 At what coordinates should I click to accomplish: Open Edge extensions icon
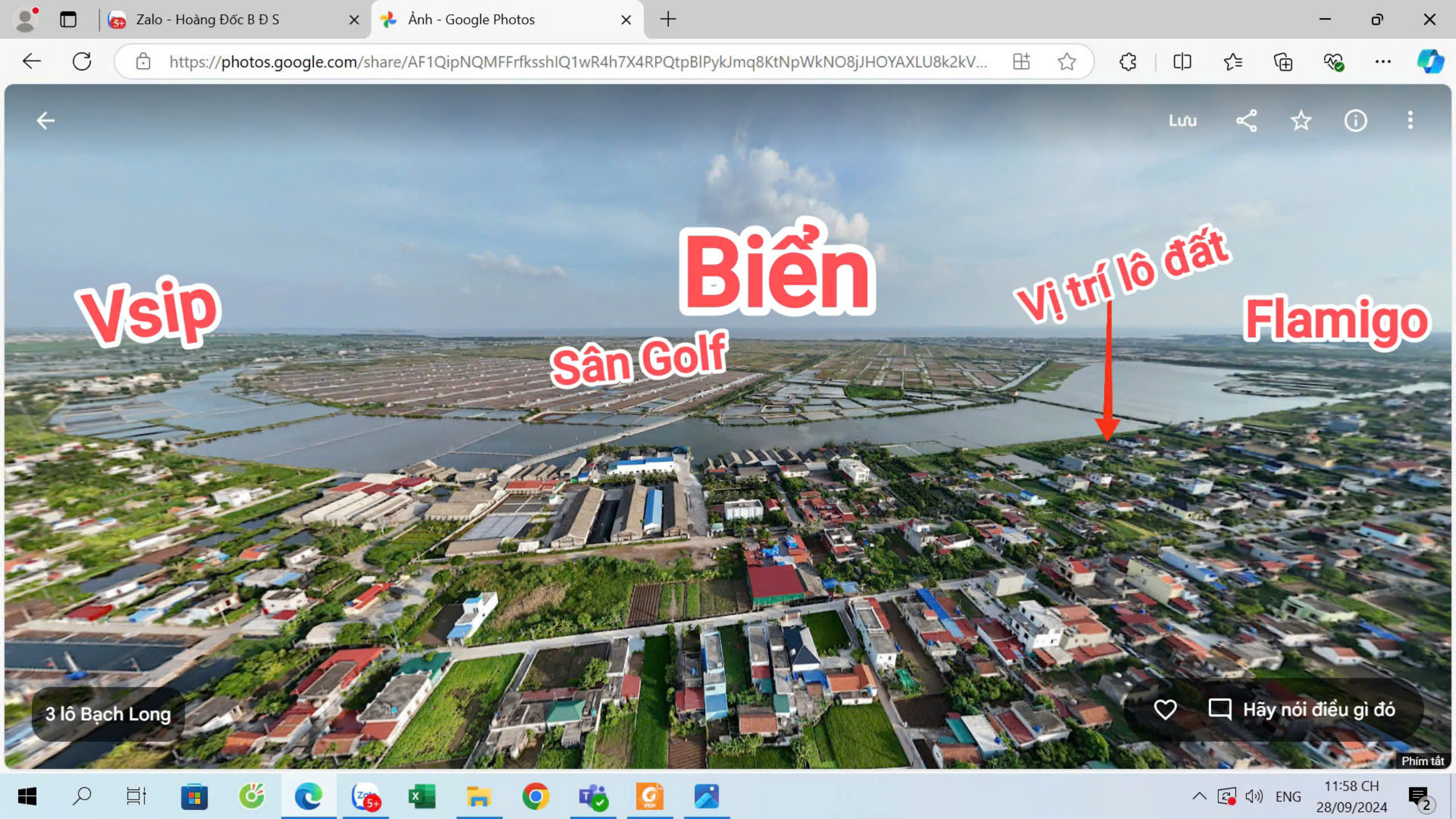coord(1128,61)
